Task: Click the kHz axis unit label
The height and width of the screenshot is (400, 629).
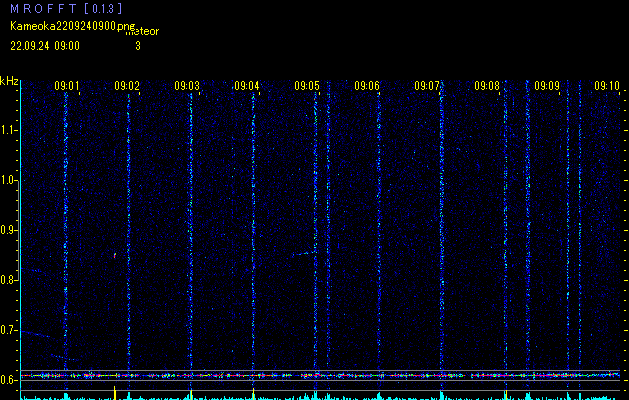Action: click(x=9, y=81)
